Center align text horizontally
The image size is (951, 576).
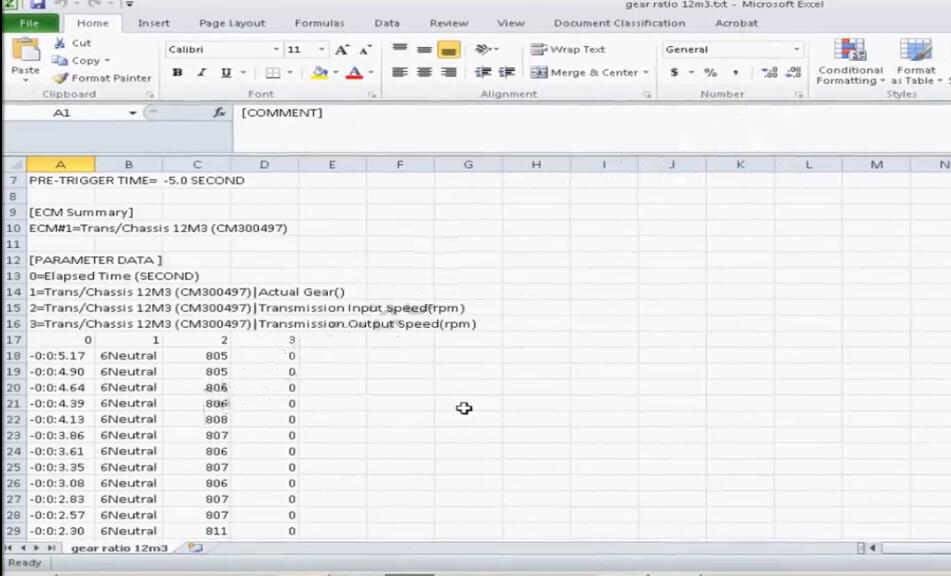click(x=424, y=73)
